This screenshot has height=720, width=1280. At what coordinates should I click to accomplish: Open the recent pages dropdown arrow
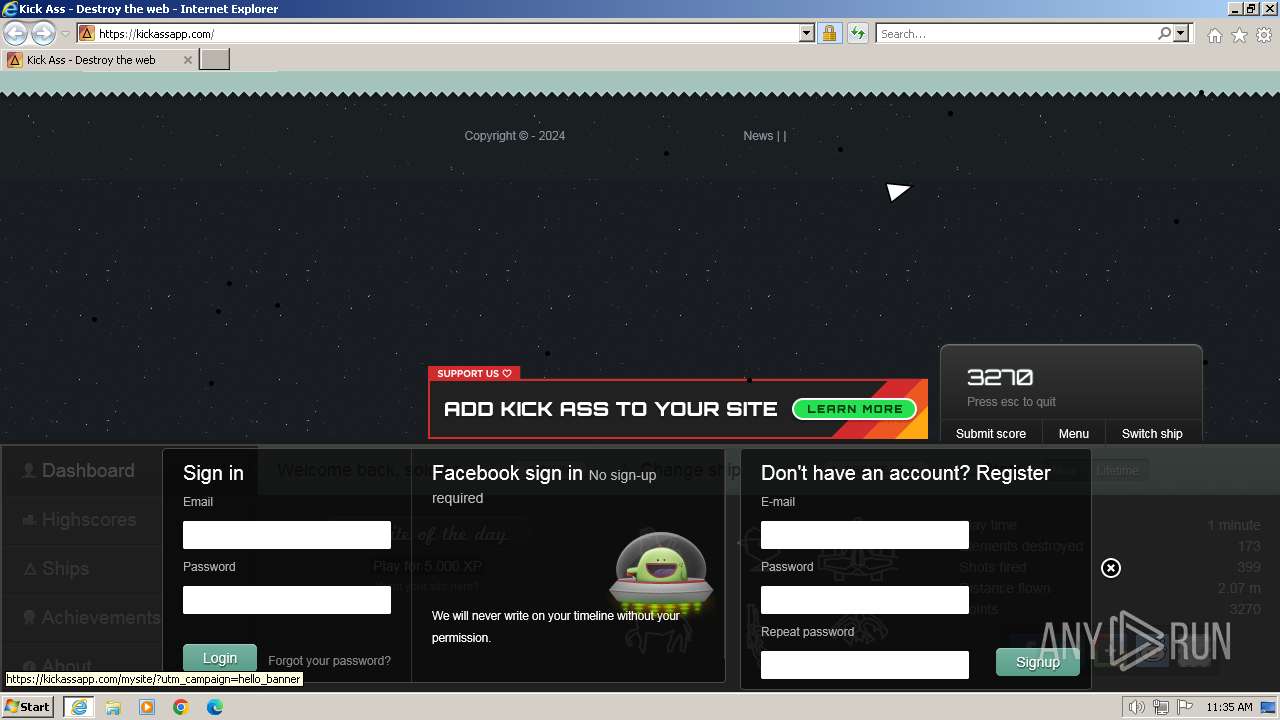[x=65, y=34]
